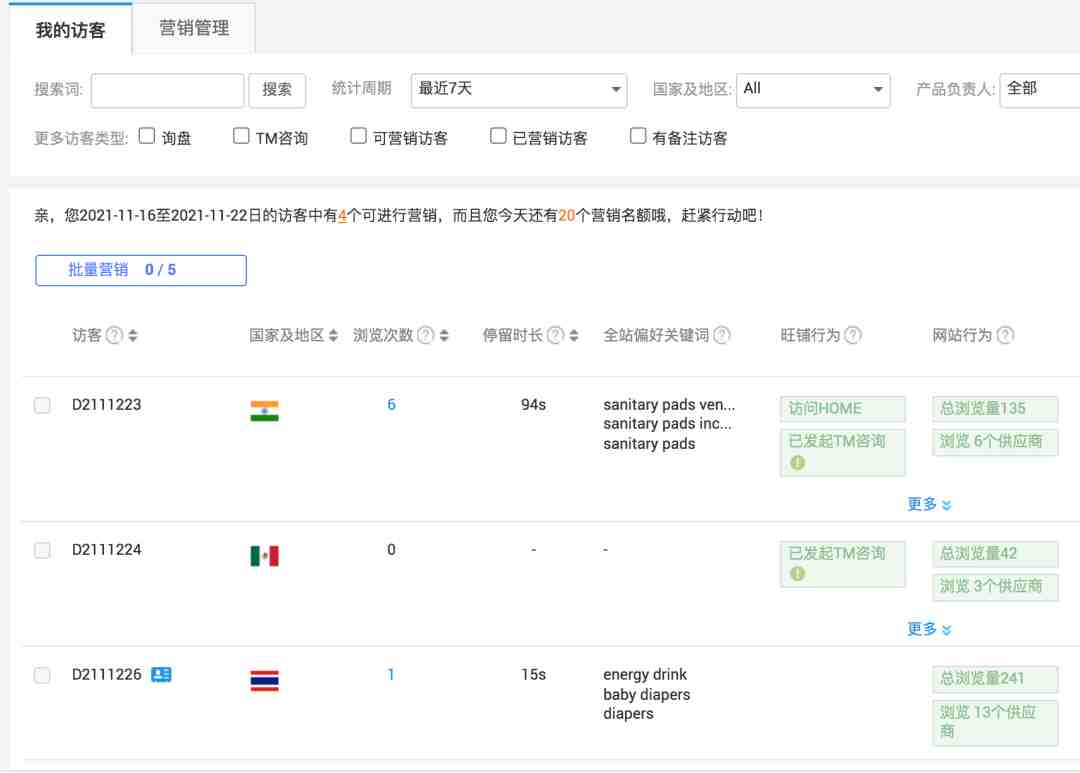The height and width of the screenshot is (773, 1080).
Task: Click the 访问HOME tag for D2111223
Action: click(842, 409)
